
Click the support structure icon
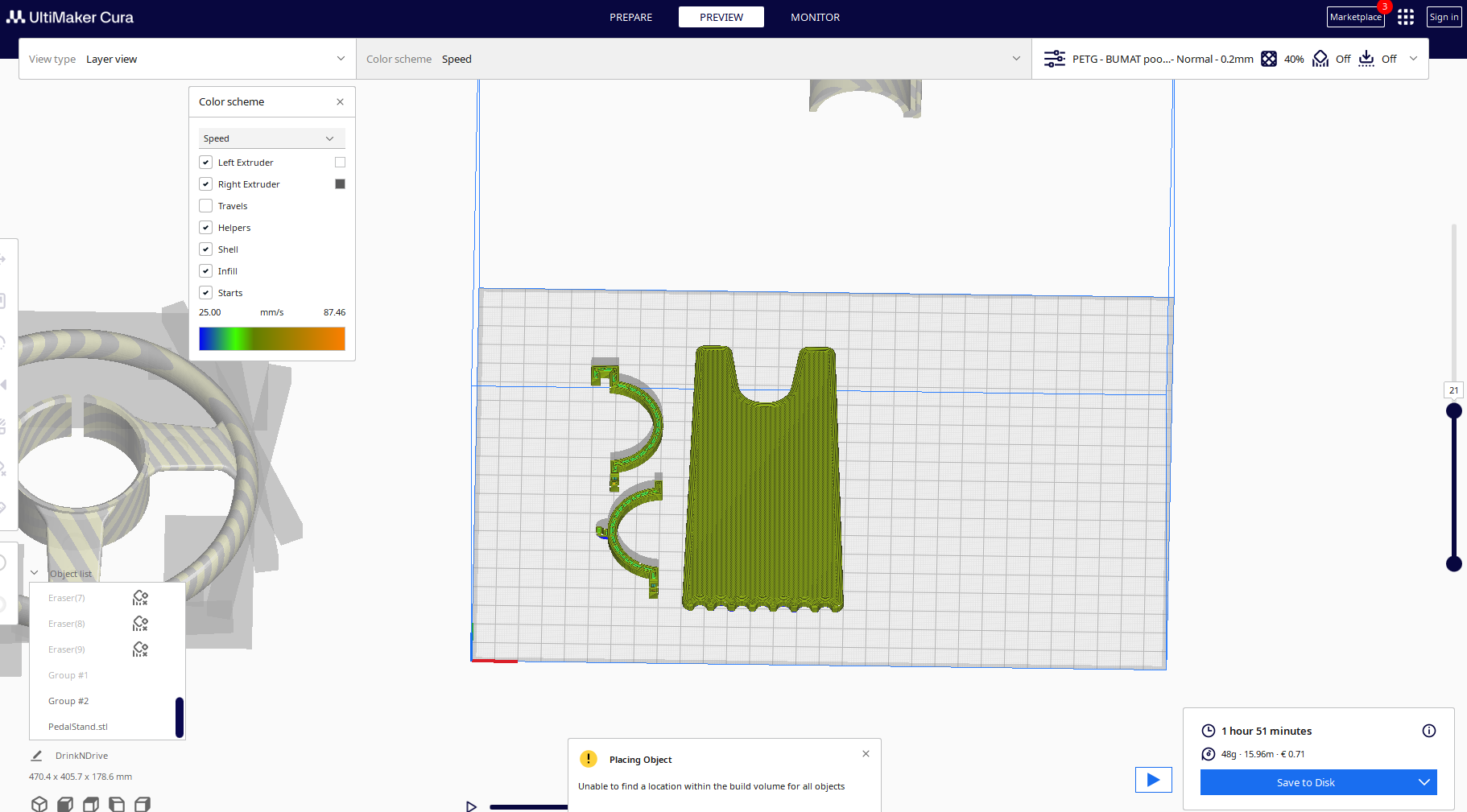click(x=1320, y=59)
